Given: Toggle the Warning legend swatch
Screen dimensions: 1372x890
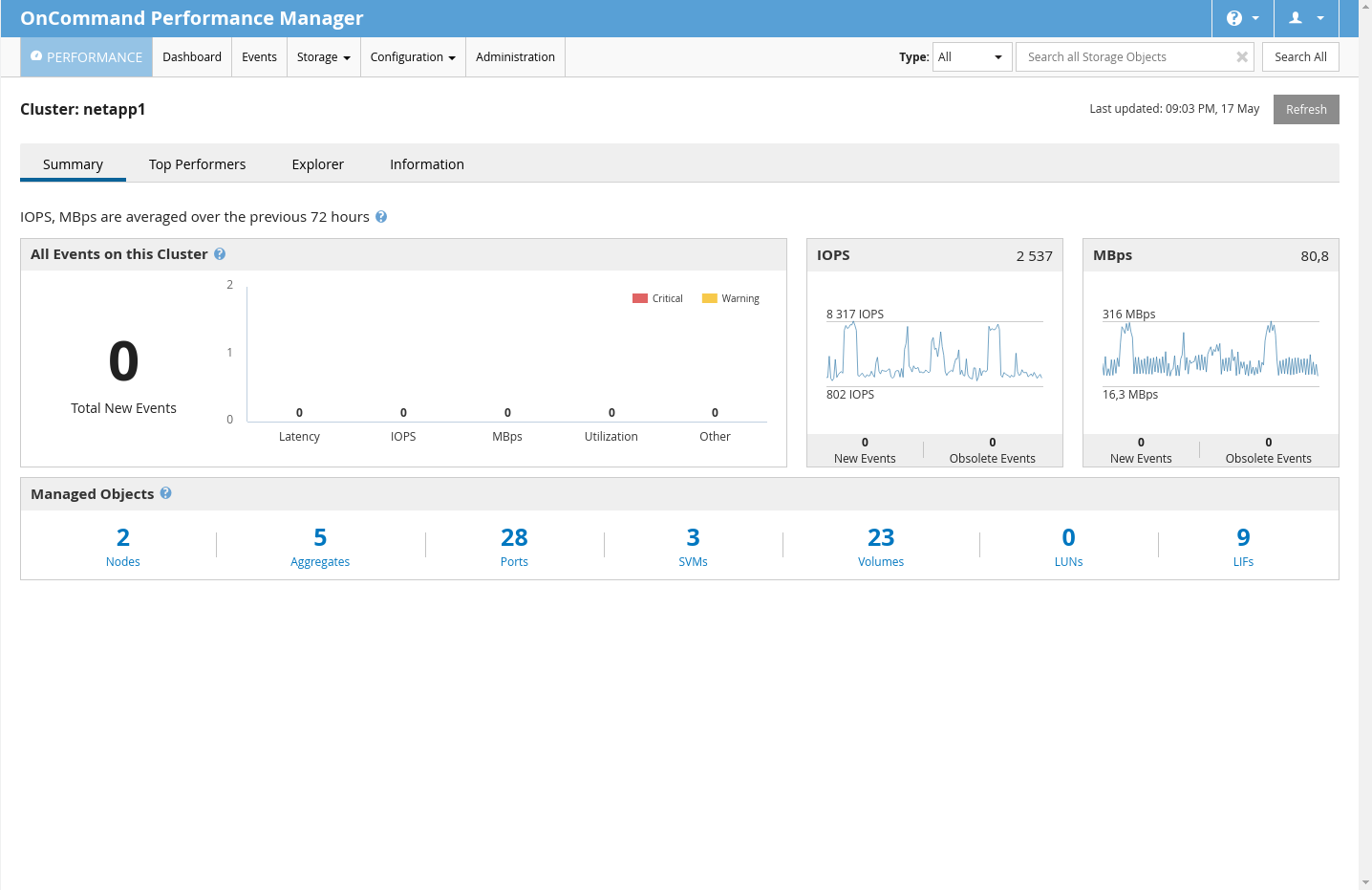Looking at the screenshot, I should click(709, 298).
